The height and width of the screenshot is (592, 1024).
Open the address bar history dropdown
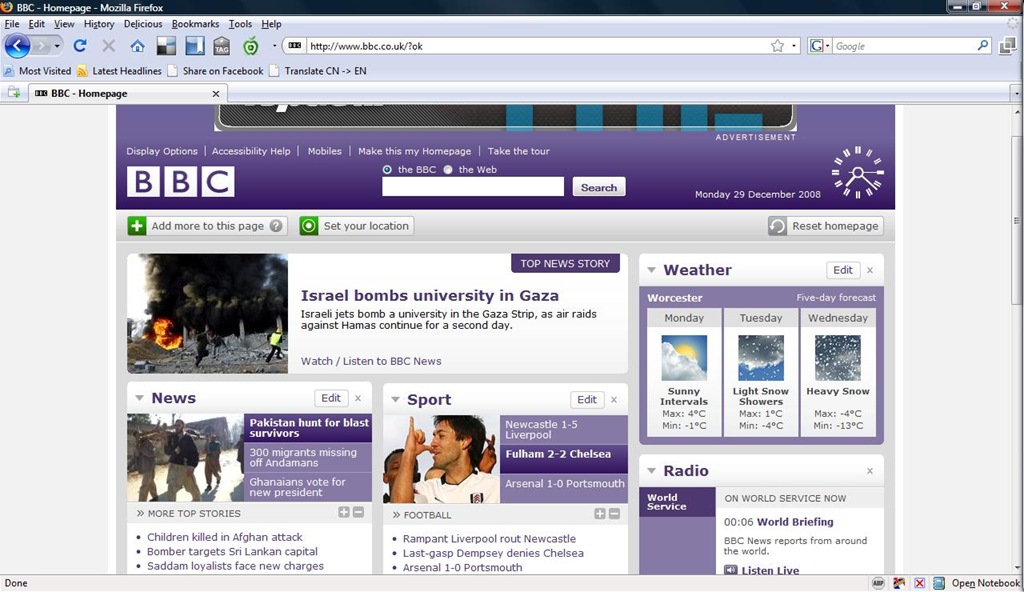click(x=794, y=46)
